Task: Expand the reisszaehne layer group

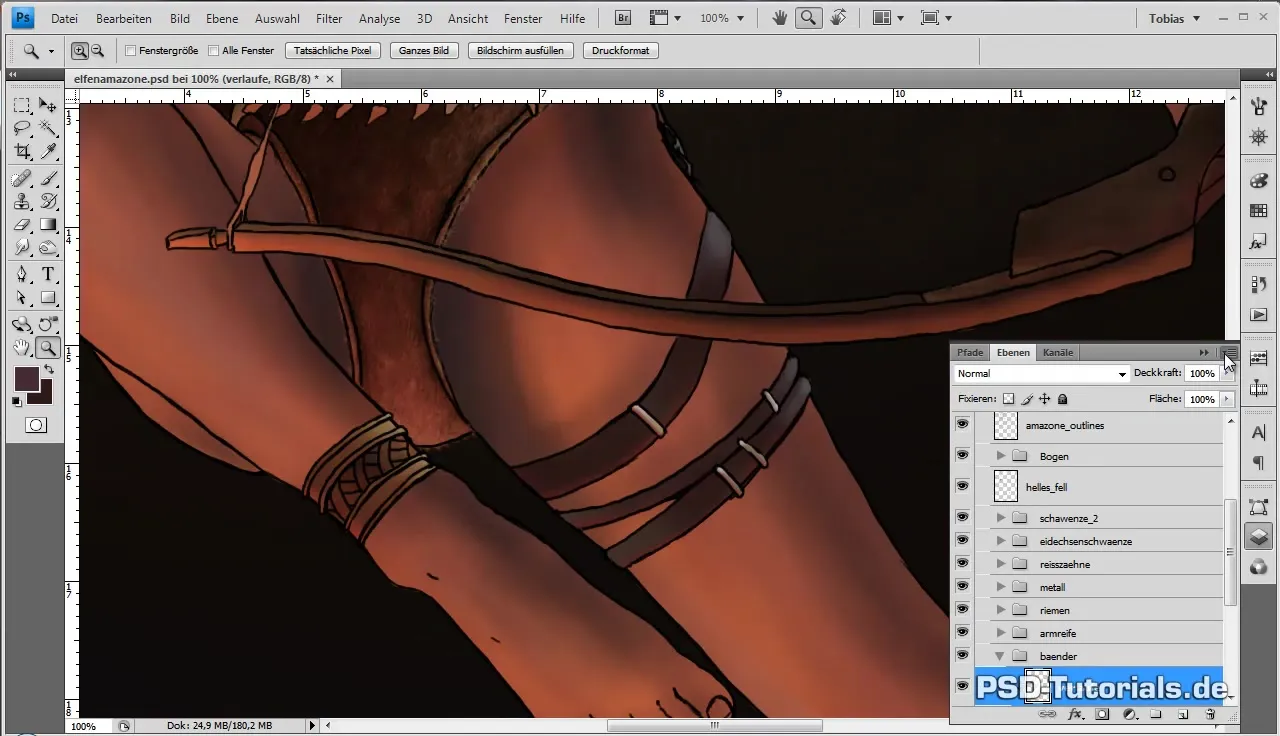Action: click(x=1000, y=564)
